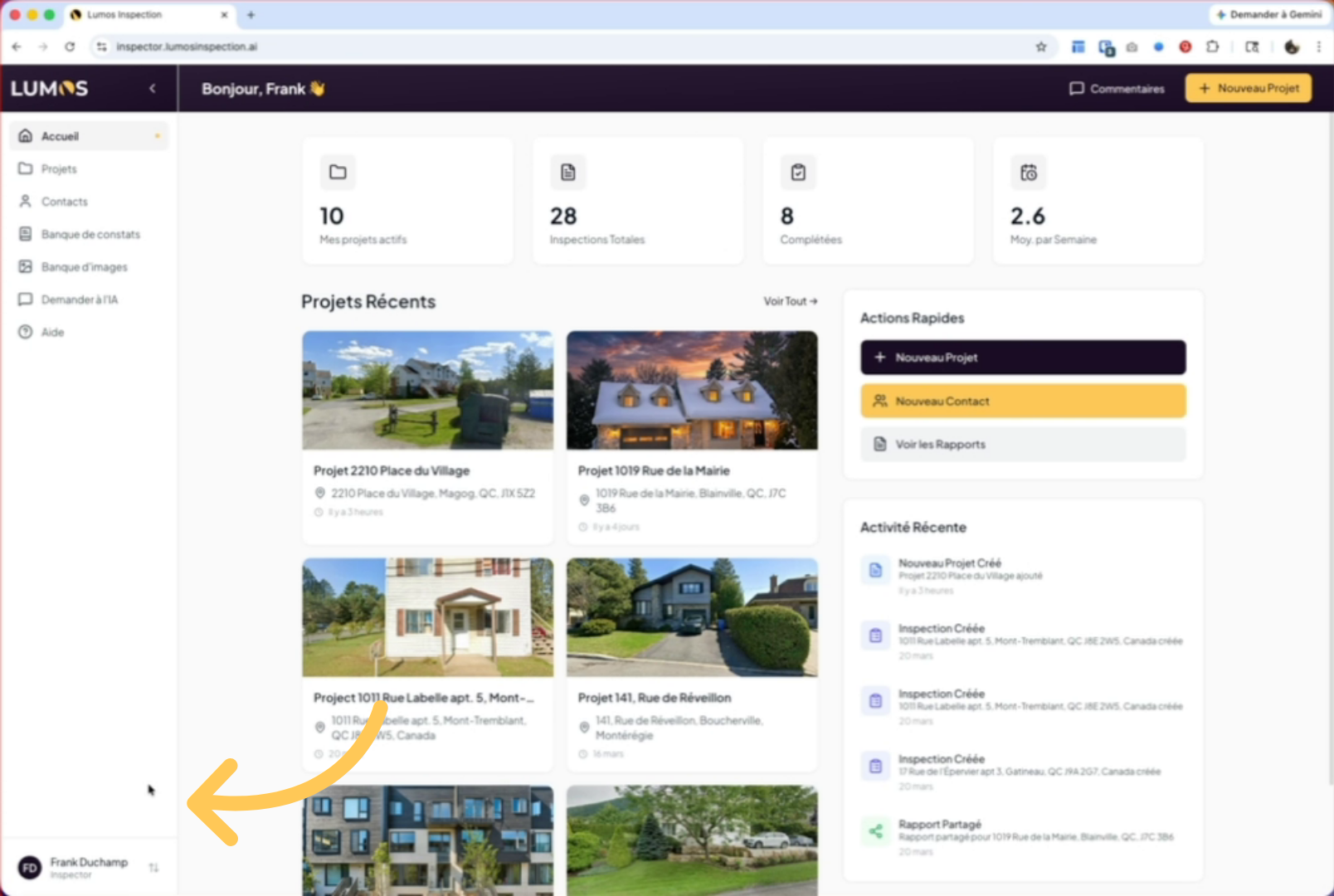This screenshot has height=896, width=1334.
Task: Click the Bonjour, Frank greeting
Action: (x=263, y=88)
